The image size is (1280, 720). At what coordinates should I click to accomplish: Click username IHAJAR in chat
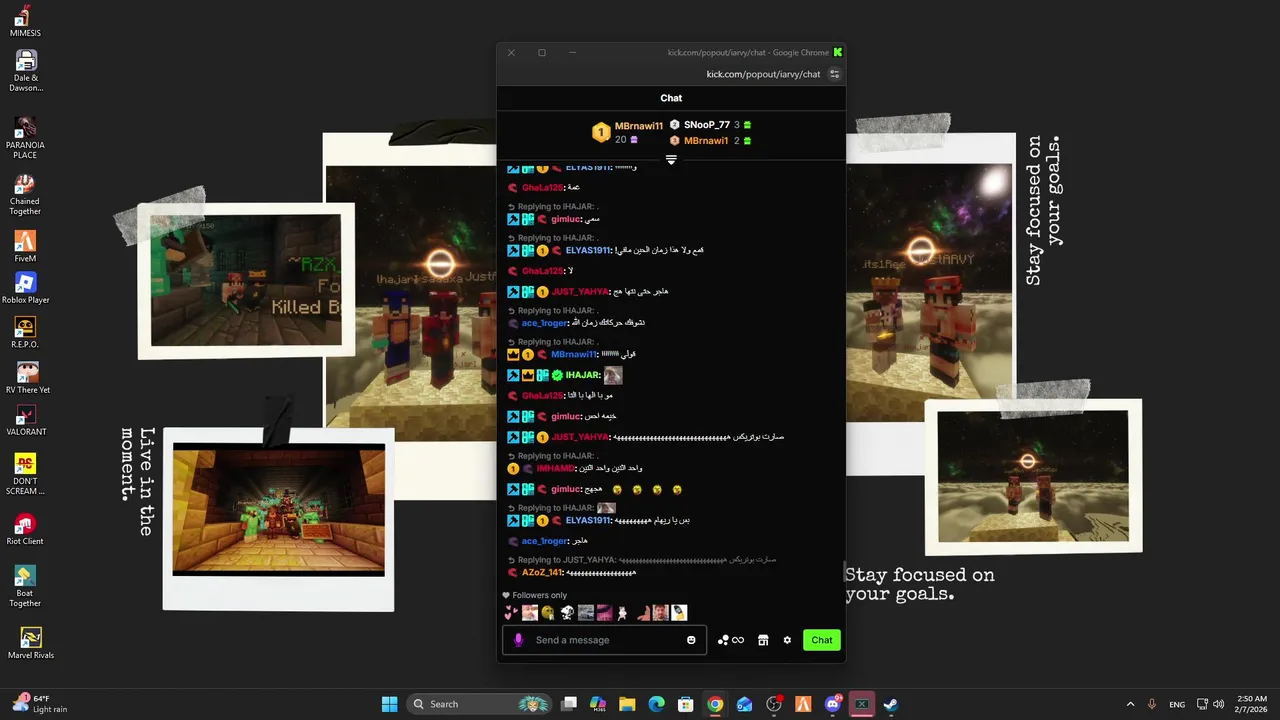582,375
